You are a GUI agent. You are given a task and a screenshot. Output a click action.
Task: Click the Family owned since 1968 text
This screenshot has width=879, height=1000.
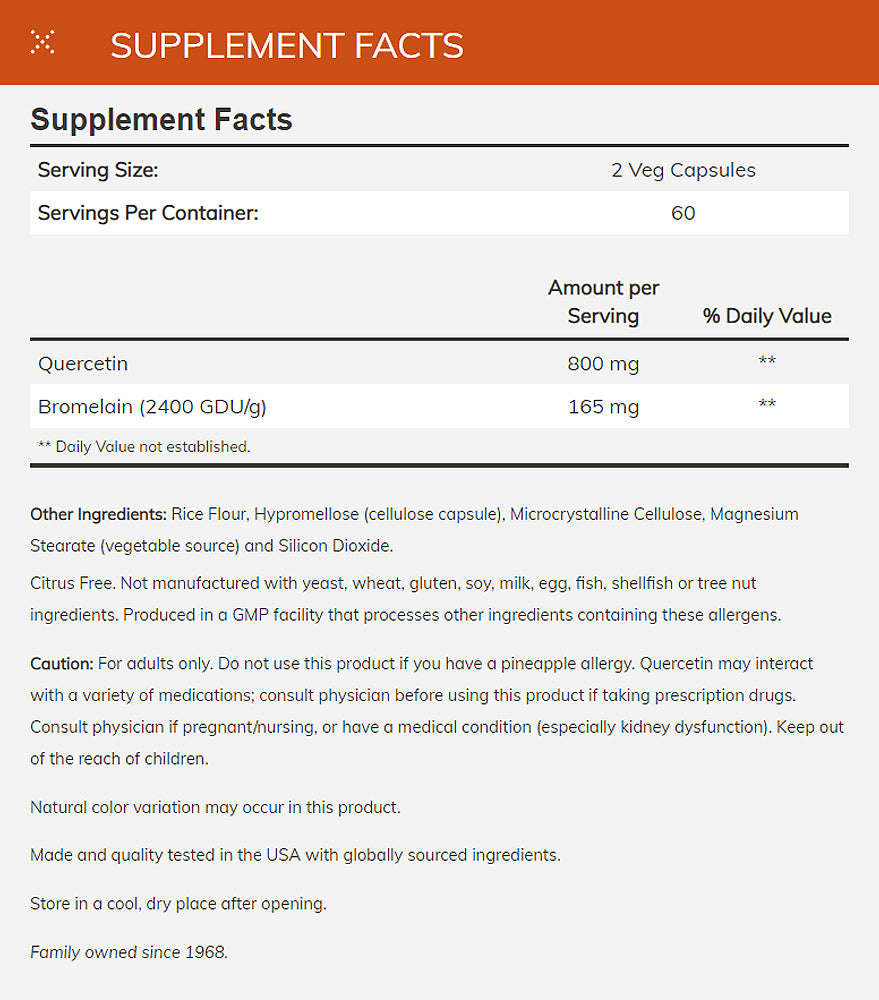pos(129,952)
